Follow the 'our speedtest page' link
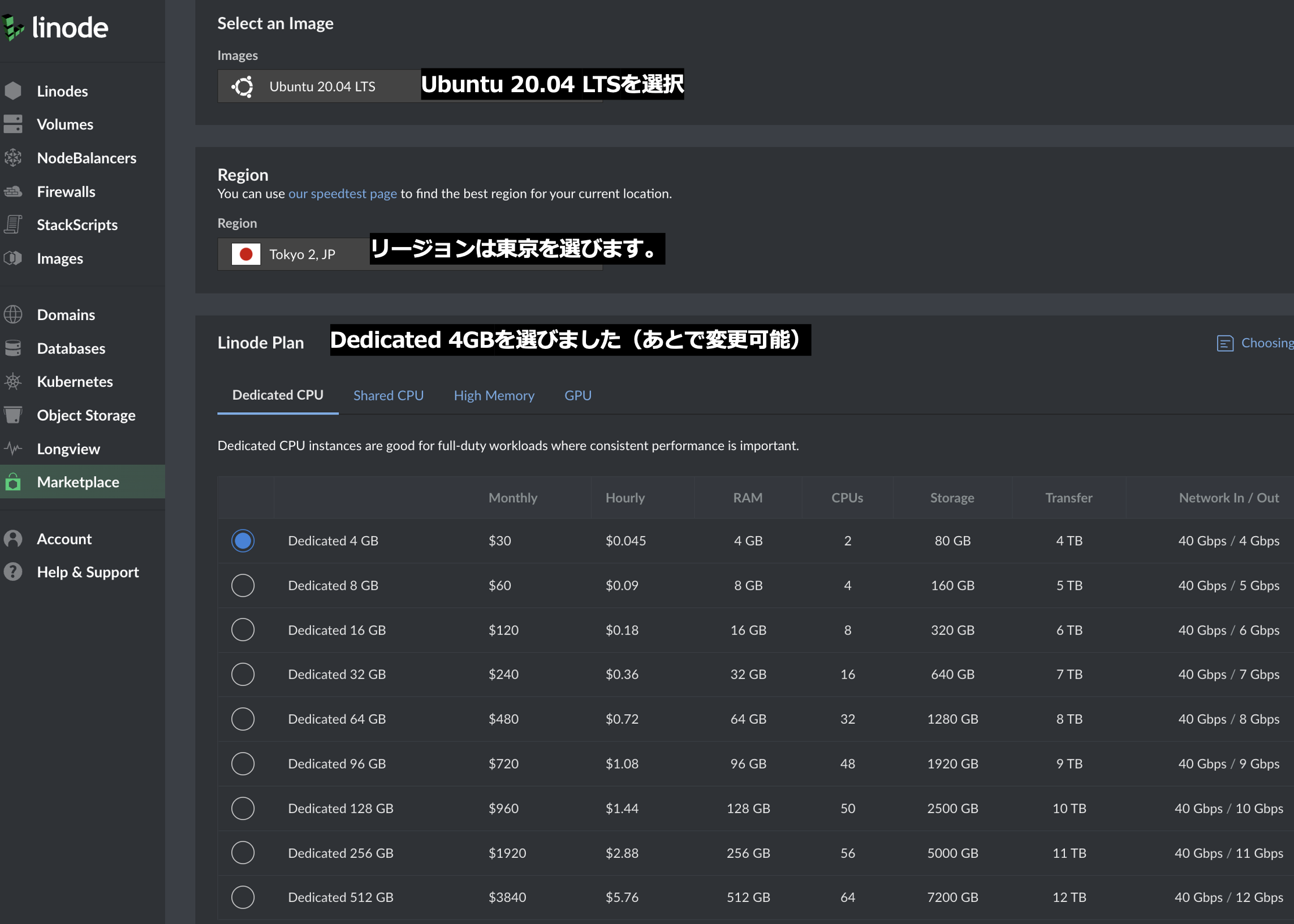Image resolution: width=1294 pixels, height=924 pixels. (342, 193)
